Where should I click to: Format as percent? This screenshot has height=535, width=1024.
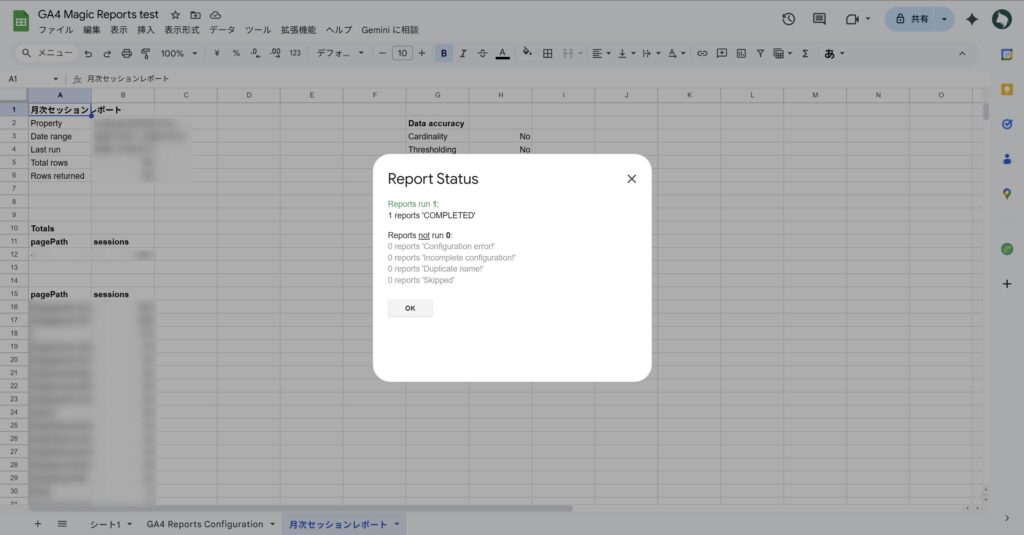(236, 54)
